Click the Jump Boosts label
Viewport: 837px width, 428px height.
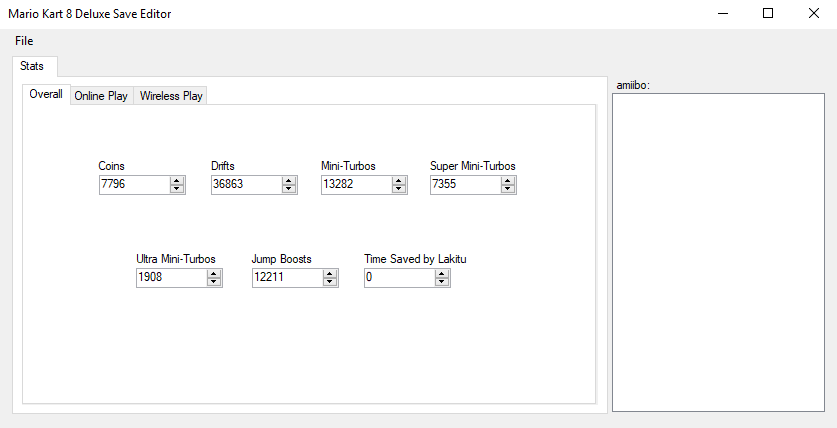click(281, 259)
